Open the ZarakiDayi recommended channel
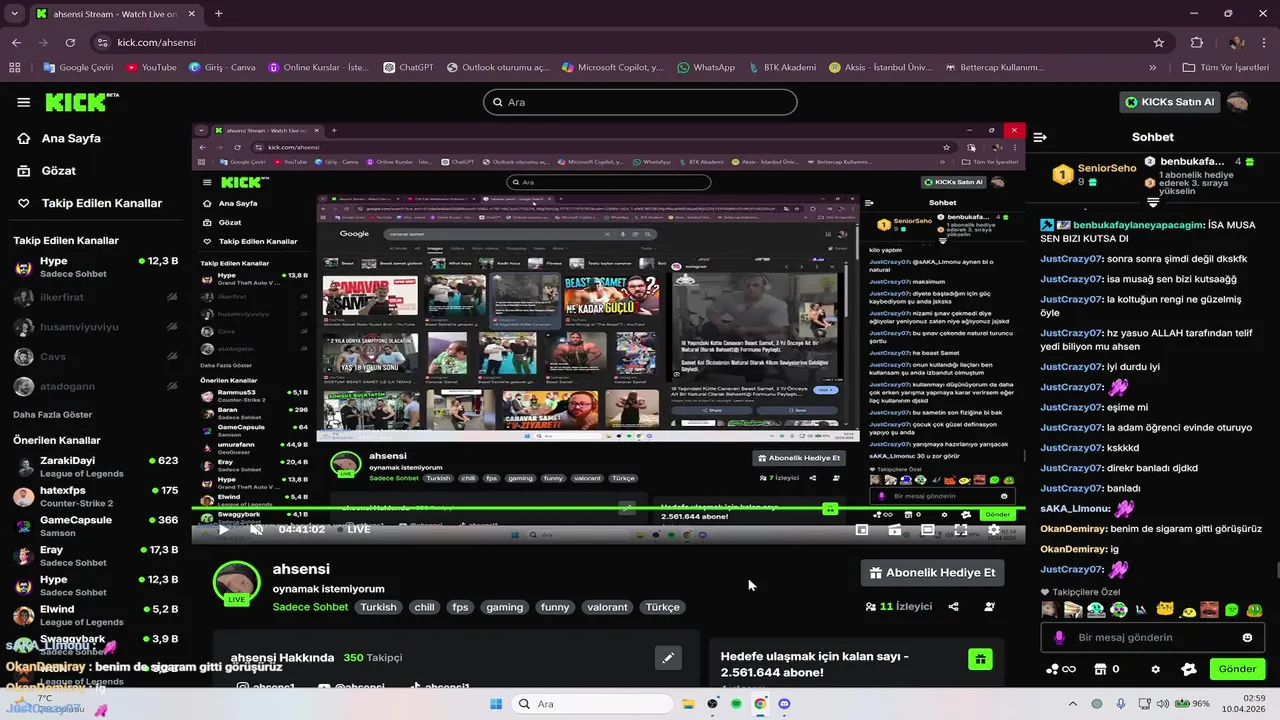Screen dimensions: 1280x720 tap(96, 467)
